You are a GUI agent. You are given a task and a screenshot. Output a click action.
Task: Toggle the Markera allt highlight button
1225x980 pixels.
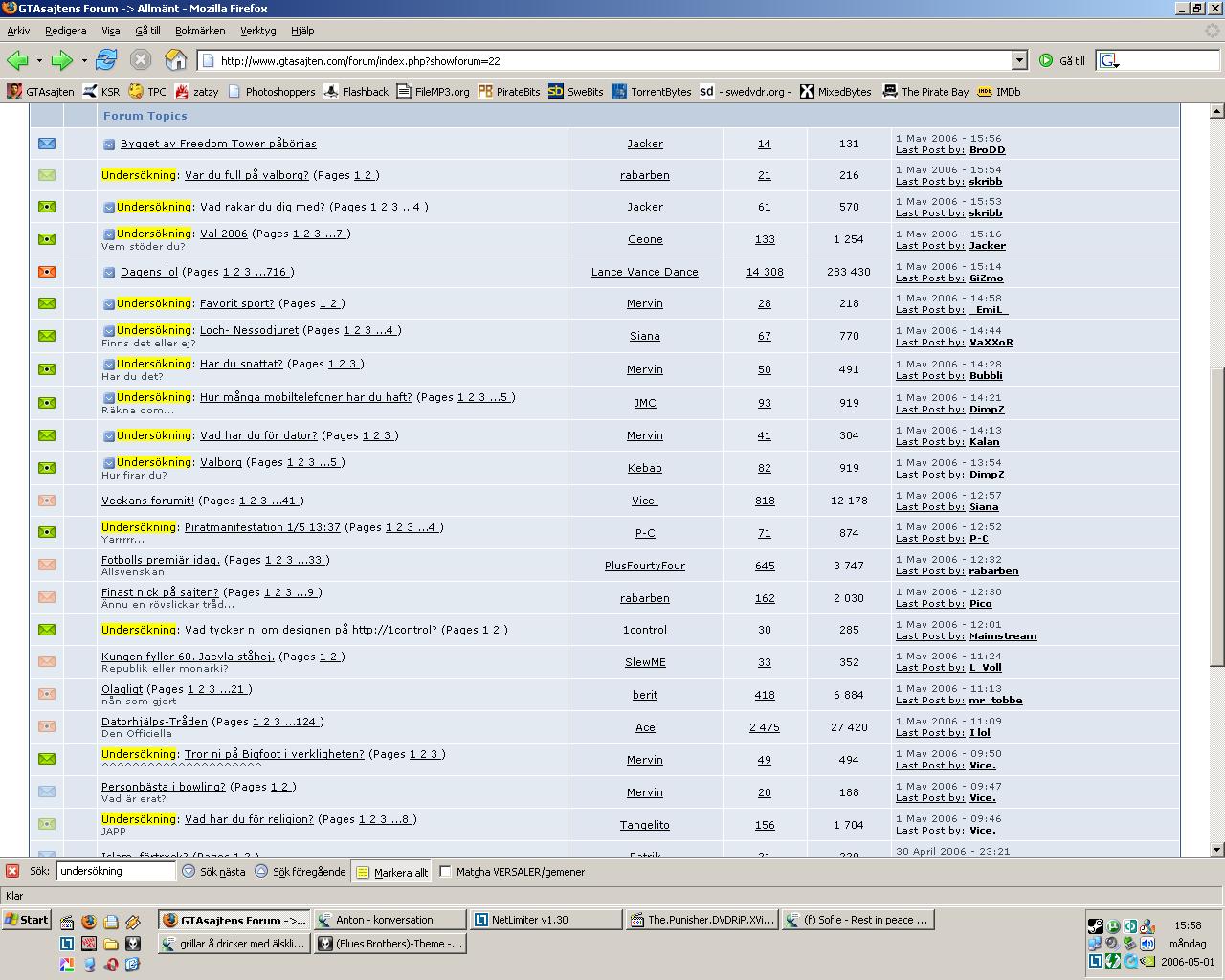pyautogui.click(x=390, y=872)
